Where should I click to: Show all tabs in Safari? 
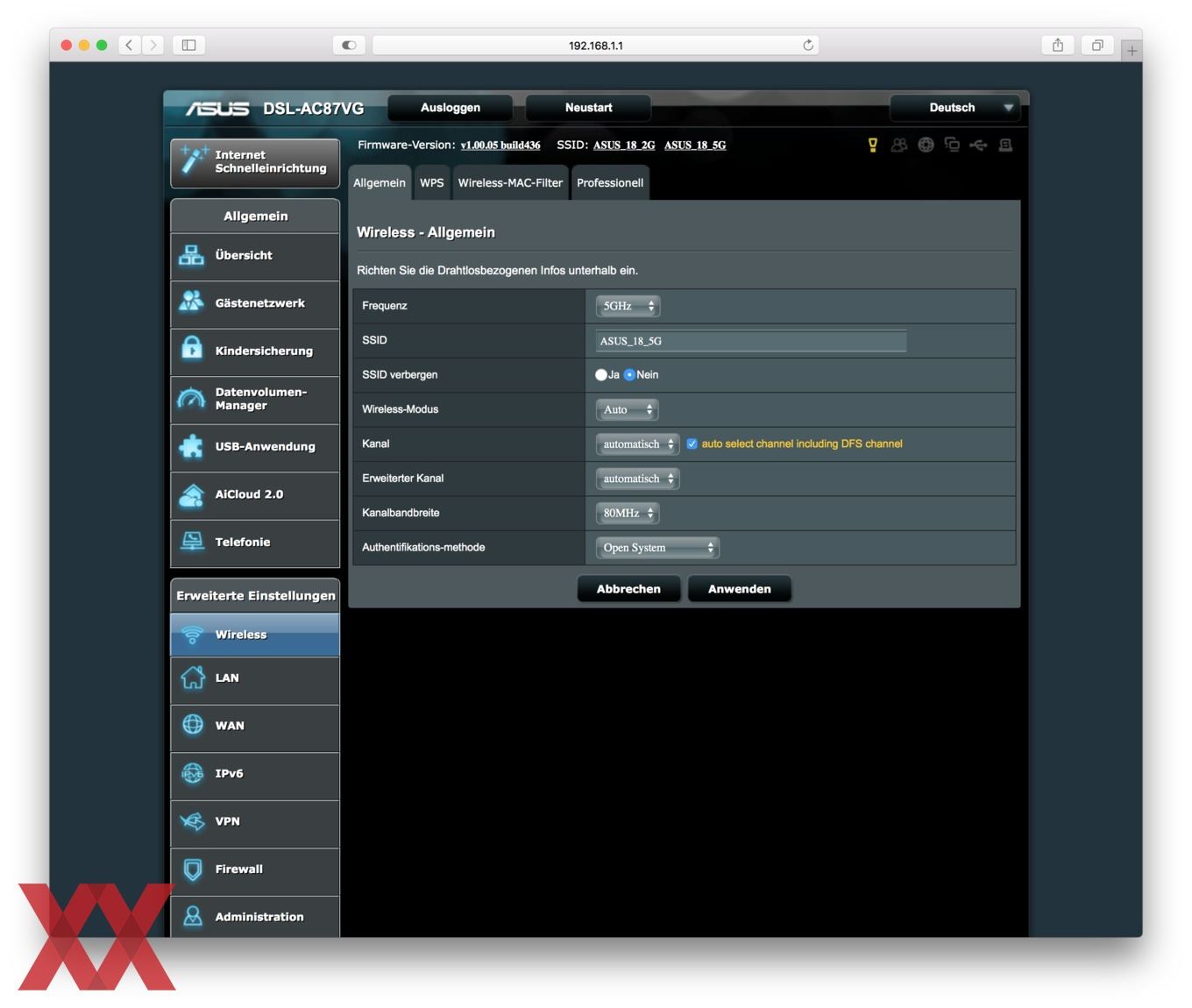[1097, 45]
